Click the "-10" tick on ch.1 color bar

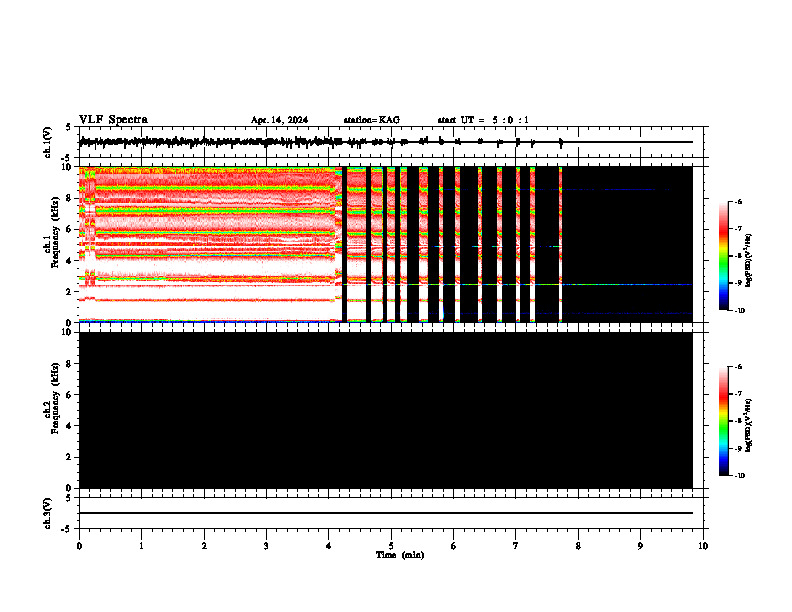point(739,310)
